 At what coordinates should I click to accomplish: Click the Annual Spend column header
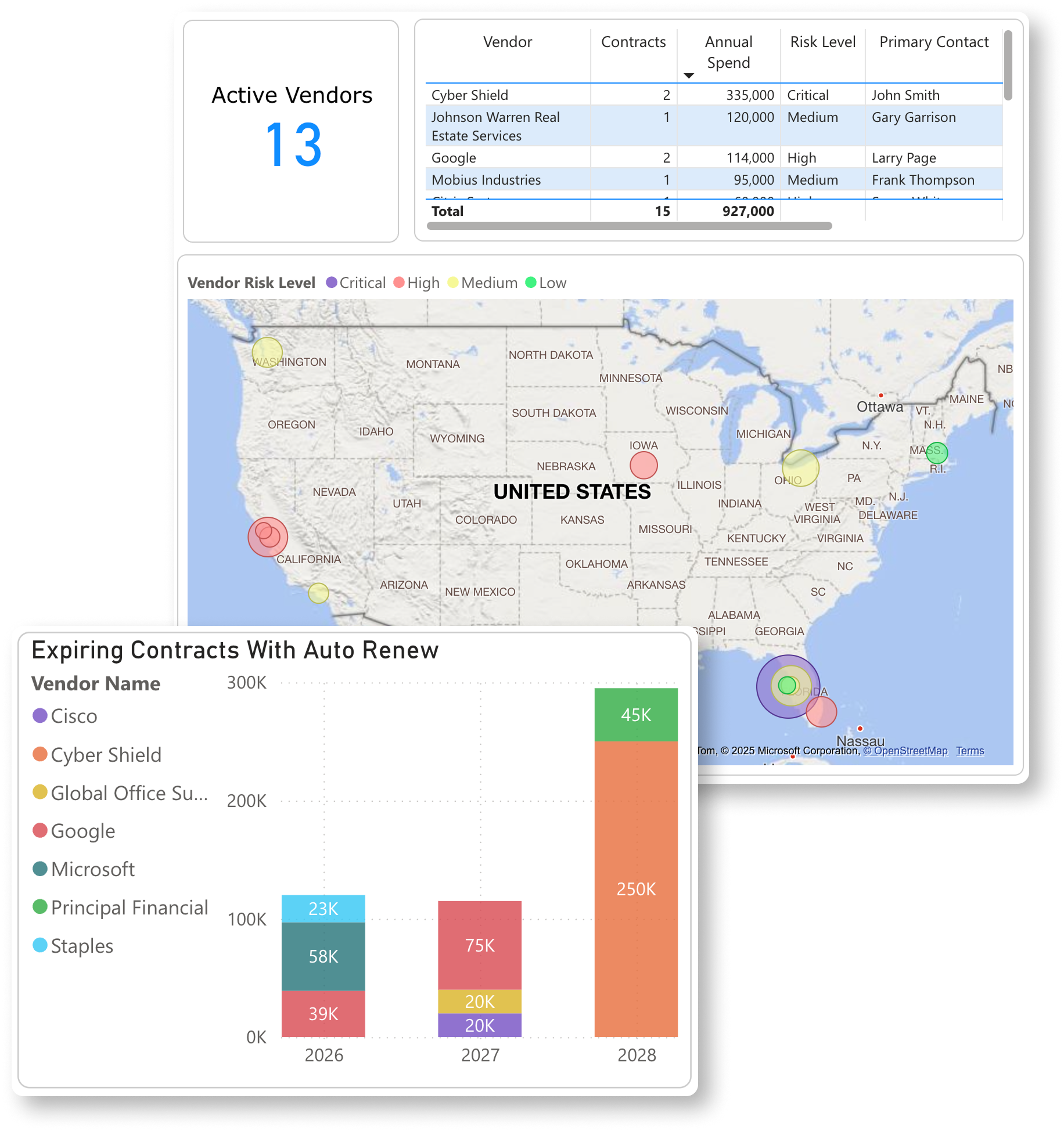tap(728, 52)
